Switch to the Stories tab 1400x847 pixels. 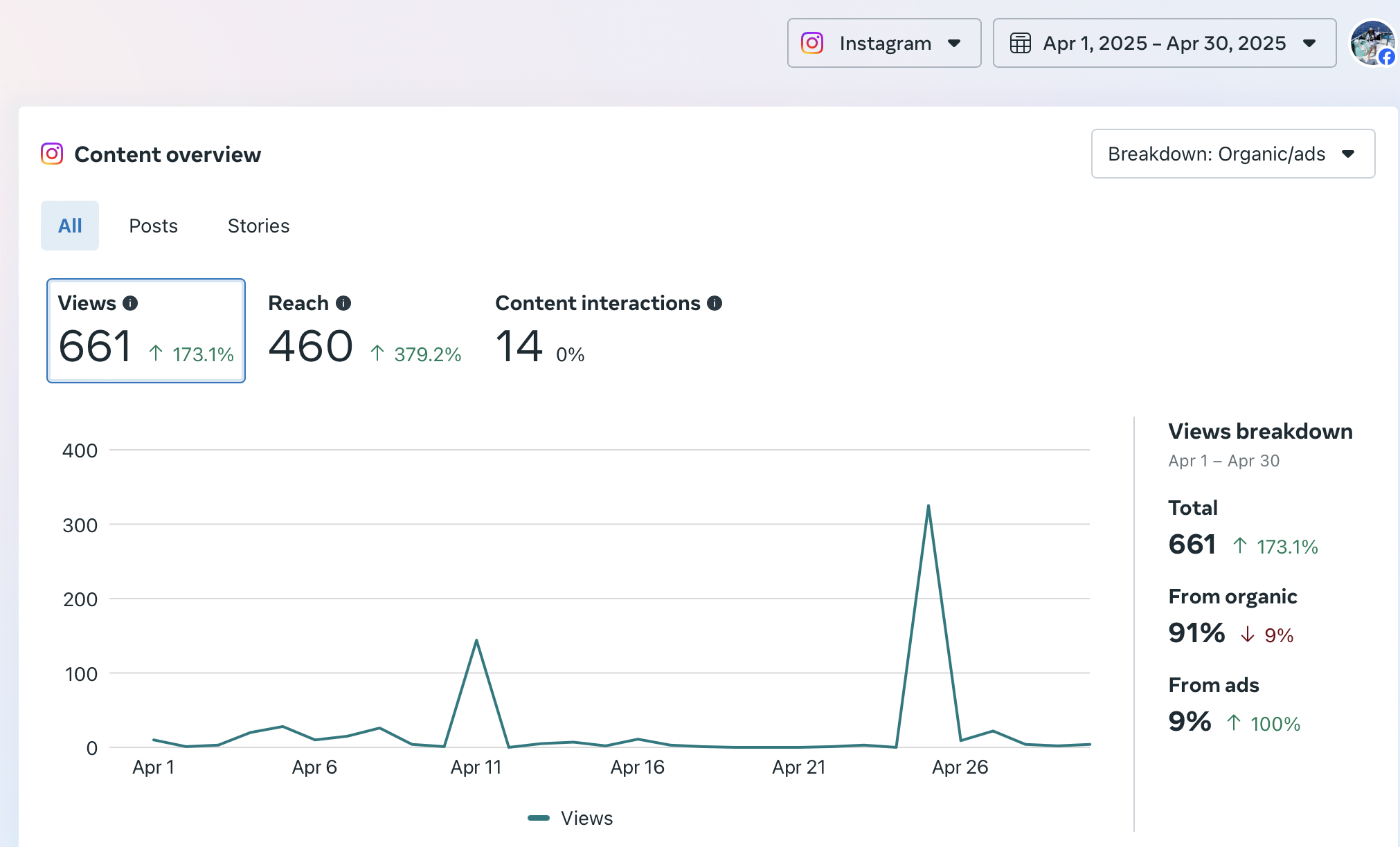coord(258,226)
